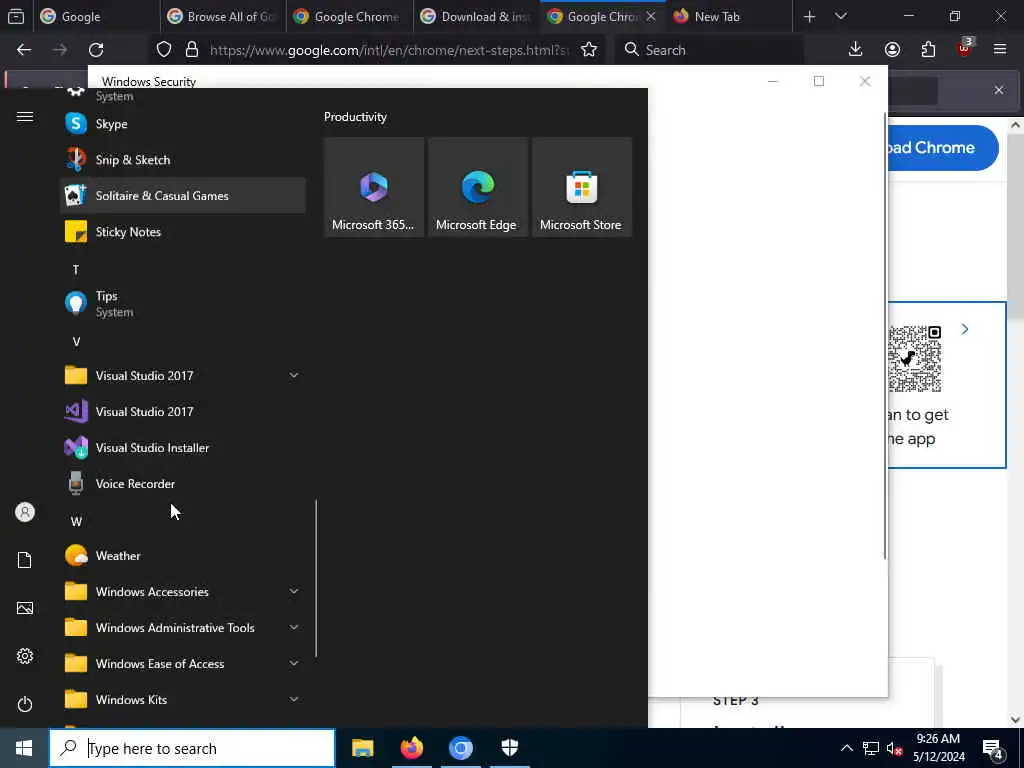Open Firefox downloads panel
The image size is (1024, 768).
pos(856,50)
